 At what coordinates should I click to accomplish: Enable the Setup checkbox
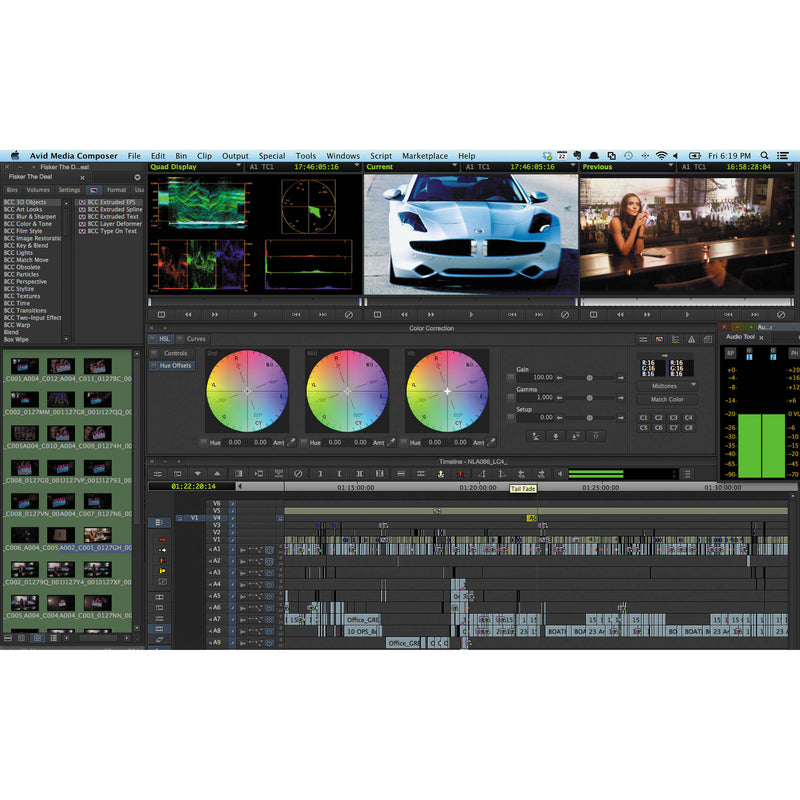point(511,417)
